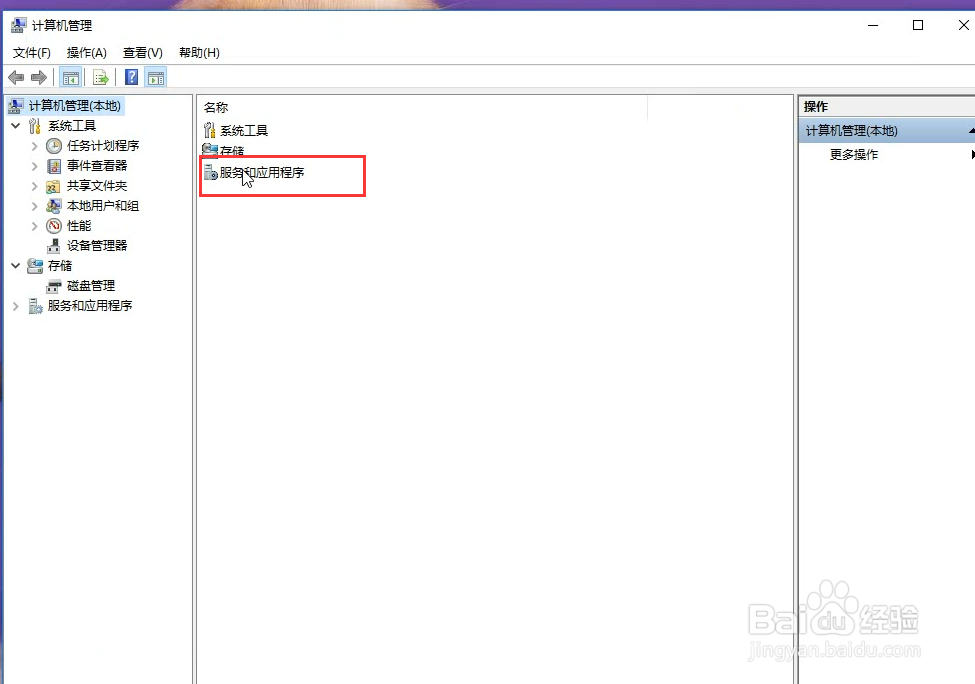Expand the 共享文件夹 node

35,187
